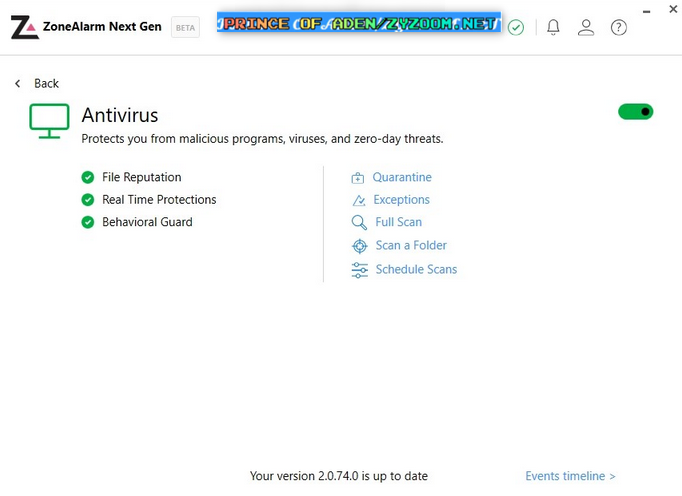
Task: Click File Reputation label
Action: [142, 177]
